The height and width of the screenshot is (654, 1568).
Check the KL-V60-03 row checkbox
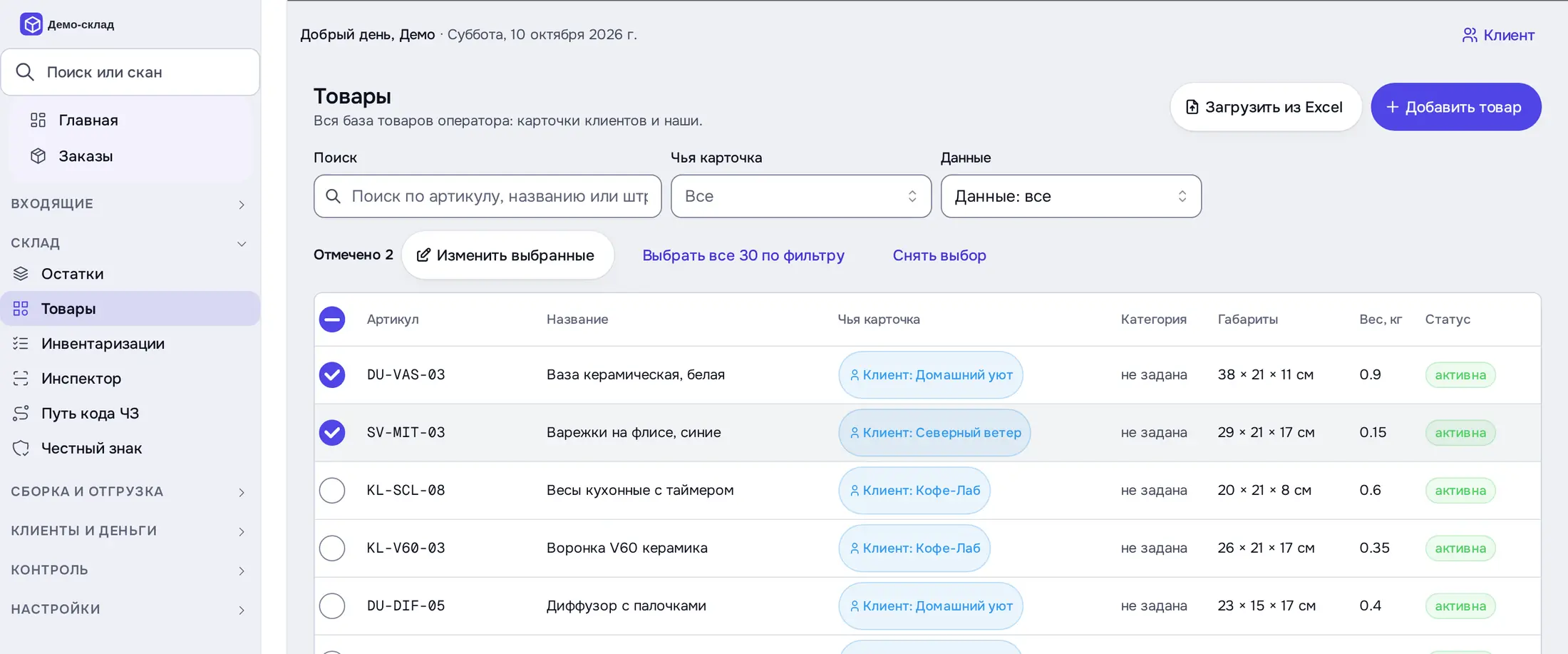(332, 548)
